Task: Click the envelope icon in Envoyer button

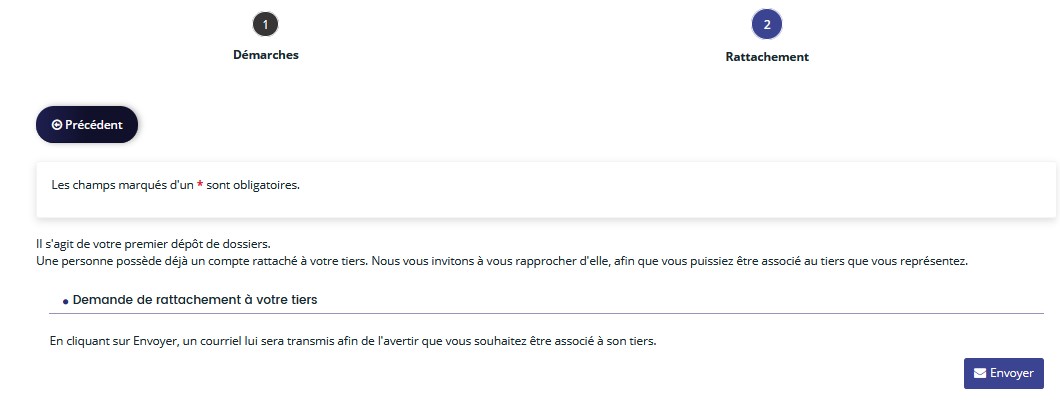Action: click(980, 373)
